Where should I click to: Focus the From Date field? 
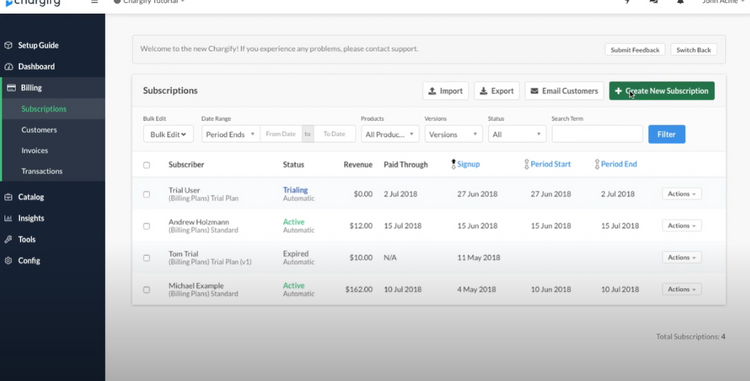[x=281, y=134]
